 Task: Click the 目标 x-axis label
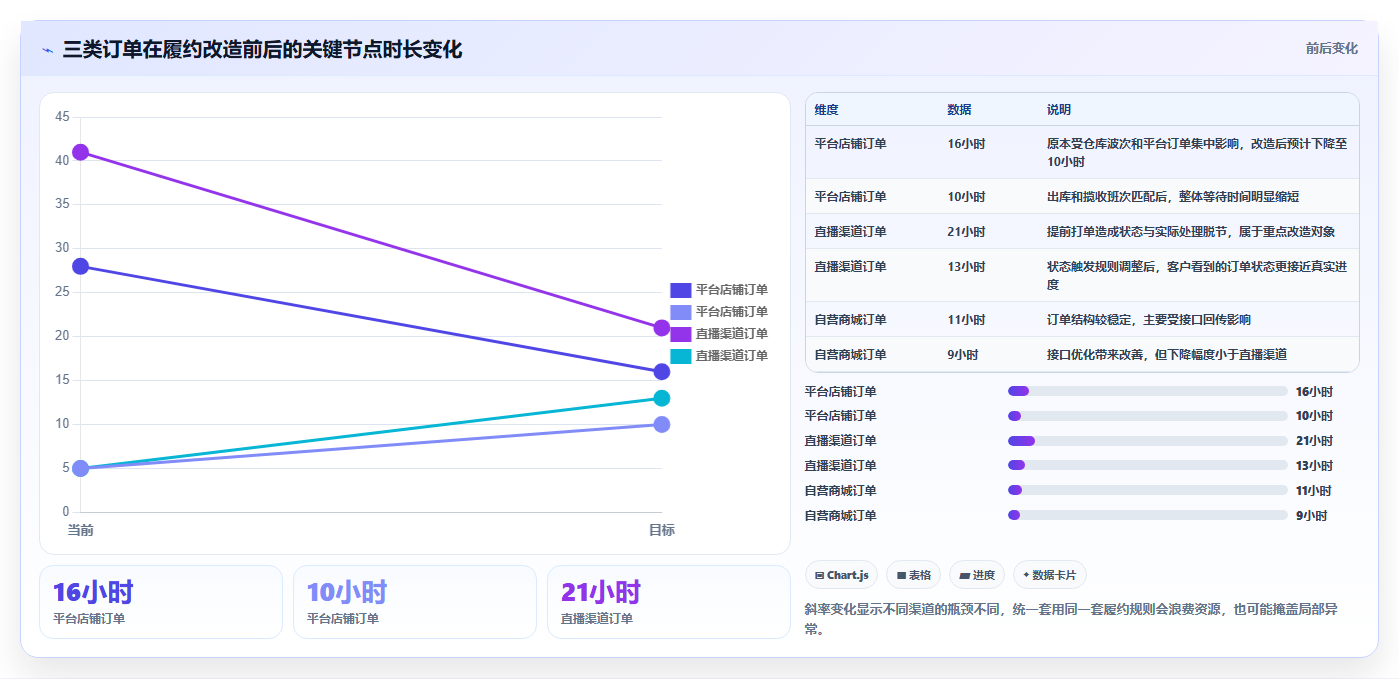click(x=661, y=530)
